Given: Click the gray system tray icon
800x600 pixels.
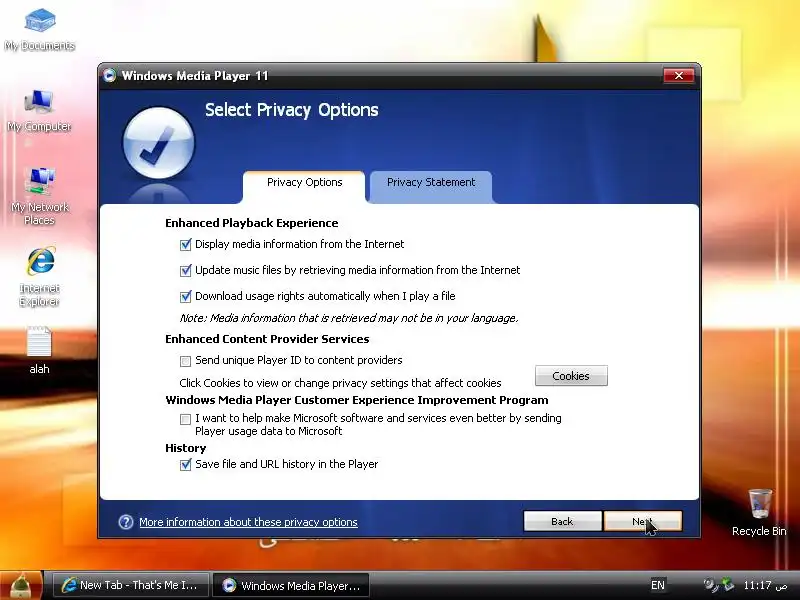Looking at the screenshot, I should (x=710, y=585).
